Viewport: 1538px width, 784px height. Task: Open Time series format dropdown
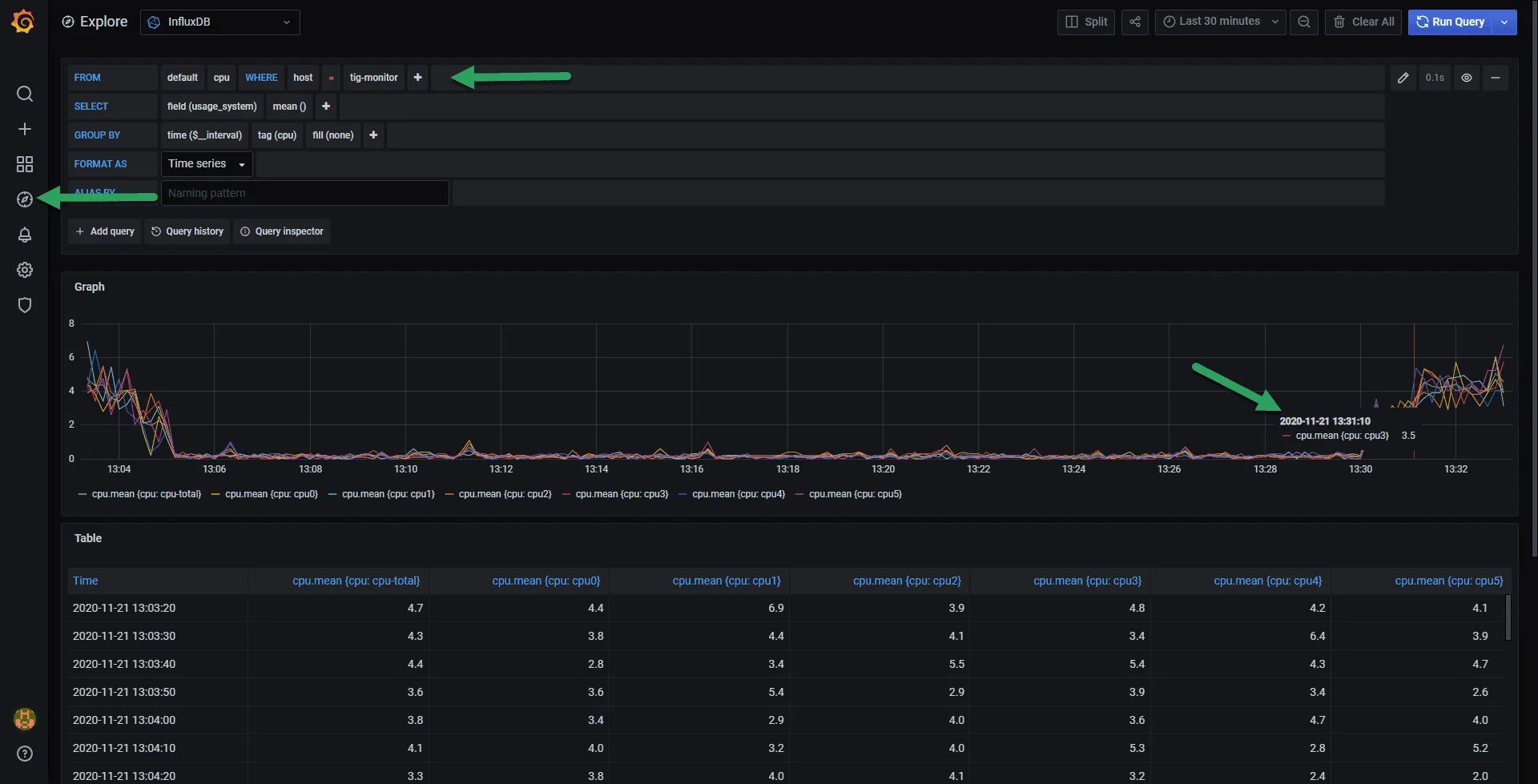pos(207,164)
